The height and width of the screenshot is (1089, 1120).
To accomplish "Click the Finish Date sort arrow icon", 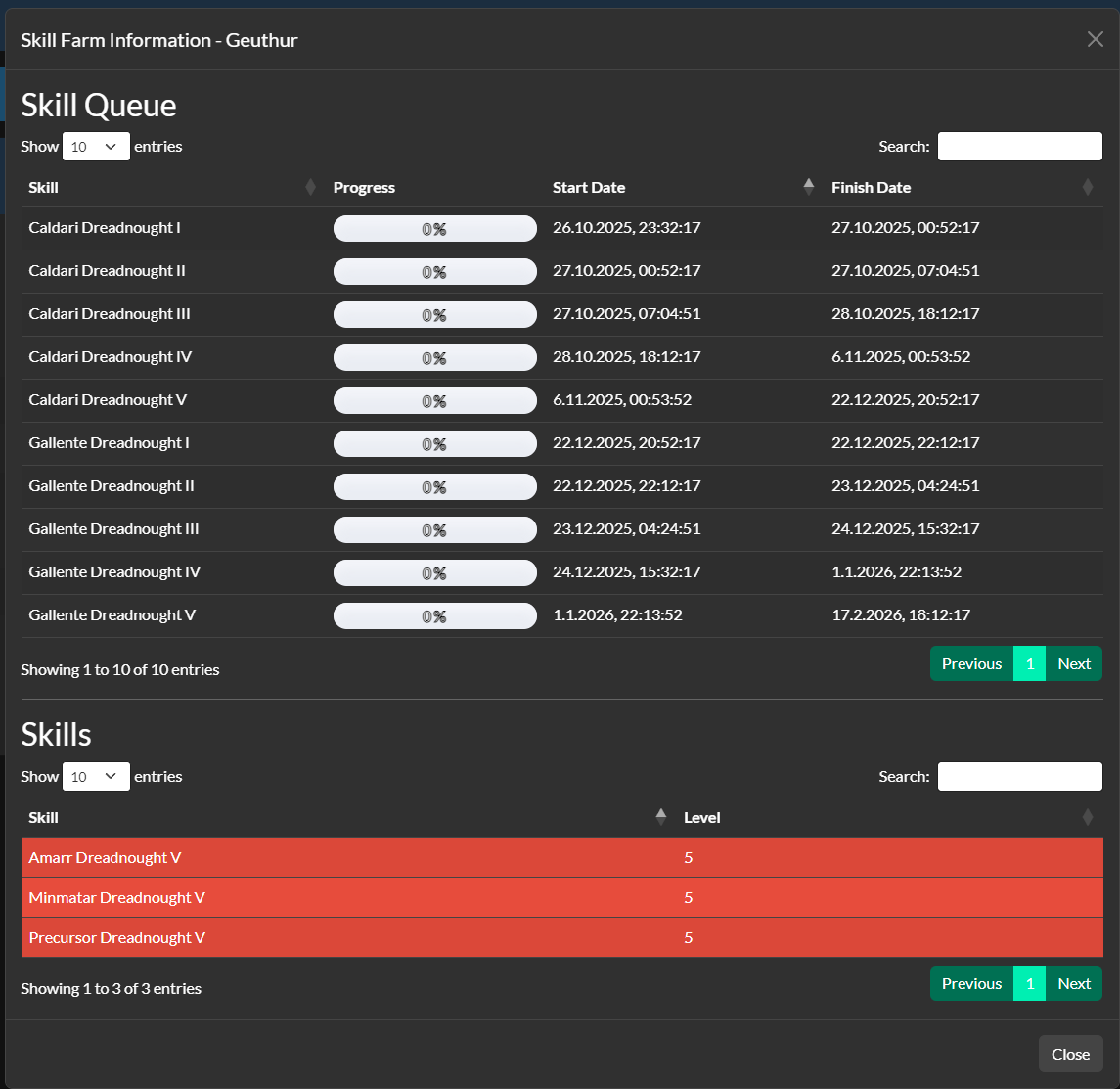I will [1088, 187].
